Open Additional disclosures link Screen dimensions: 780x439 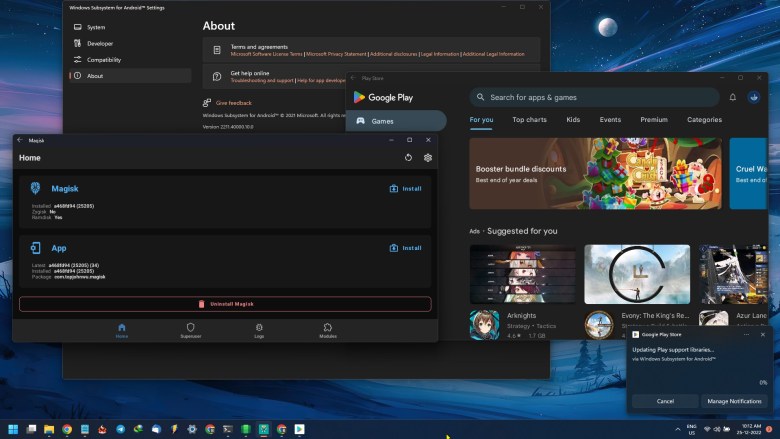point(393,54)
